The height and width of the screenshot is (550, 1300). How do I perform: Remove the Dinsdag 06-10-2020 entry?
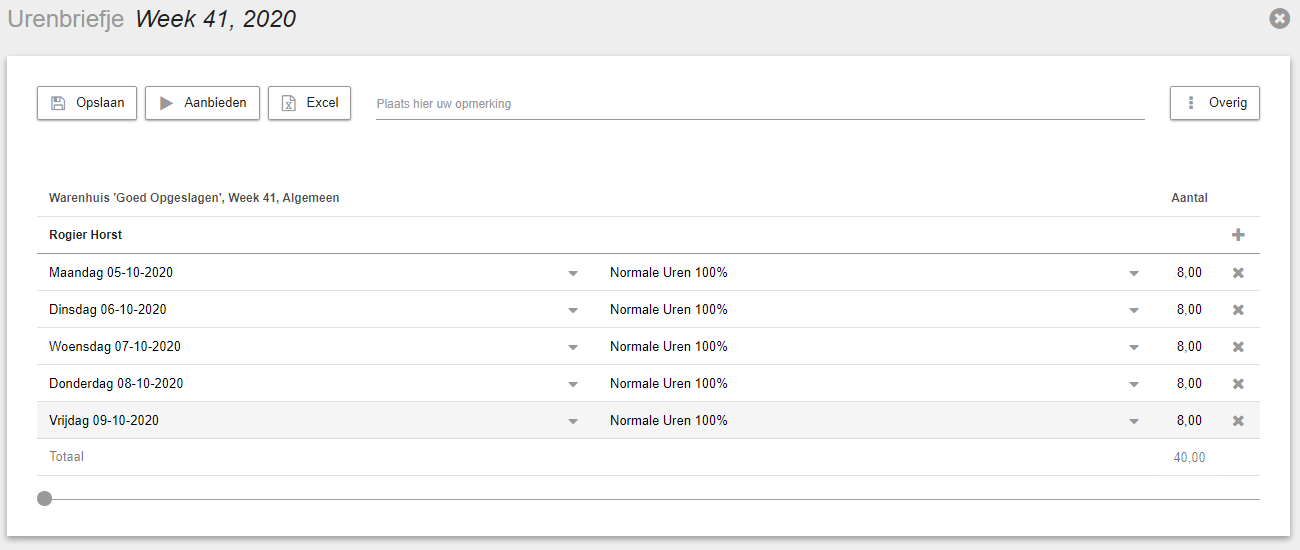point(1238,310)
